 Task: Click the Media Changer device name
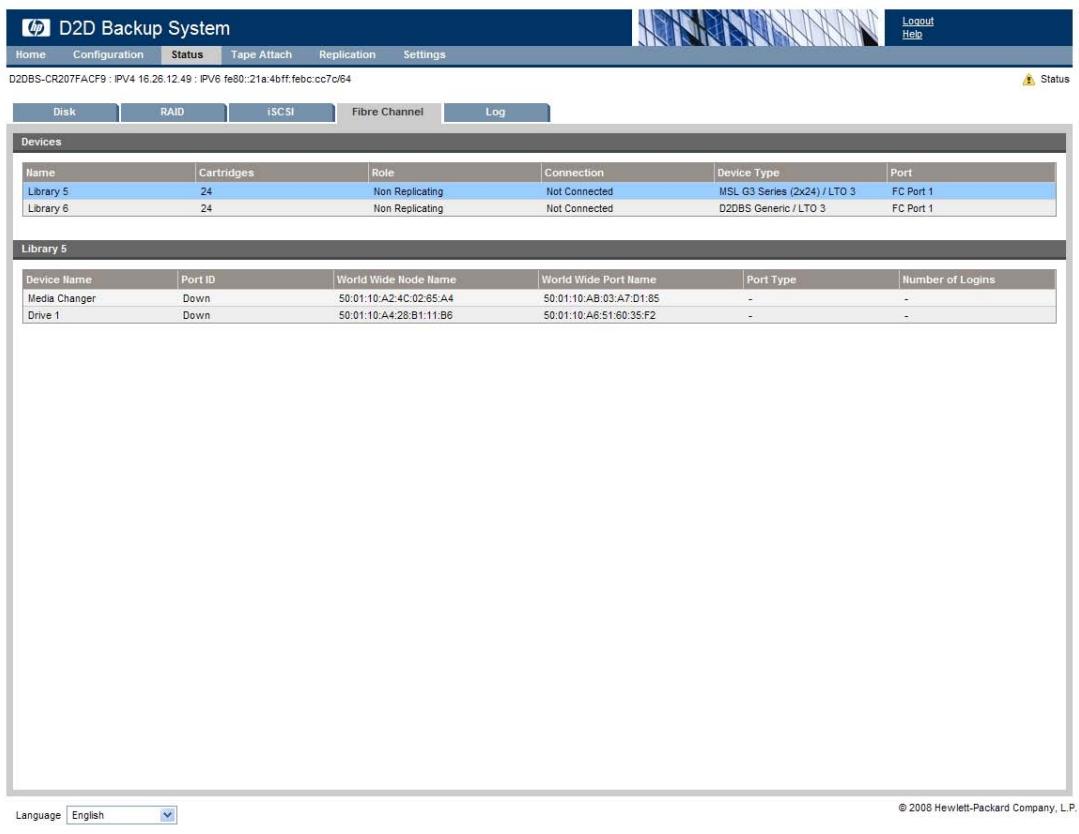click(x=61, y=299)
